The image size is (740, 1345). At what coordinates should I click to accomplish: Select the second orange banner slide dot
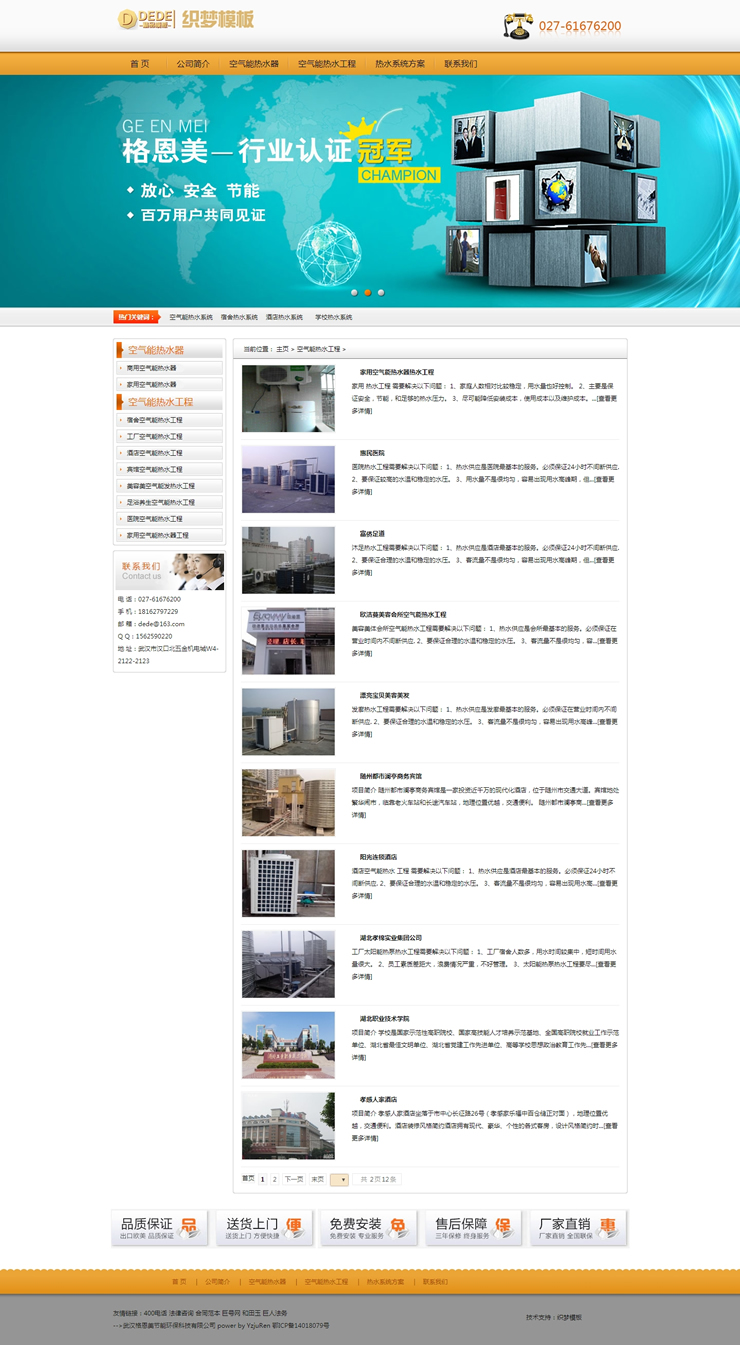coord(367,293)
